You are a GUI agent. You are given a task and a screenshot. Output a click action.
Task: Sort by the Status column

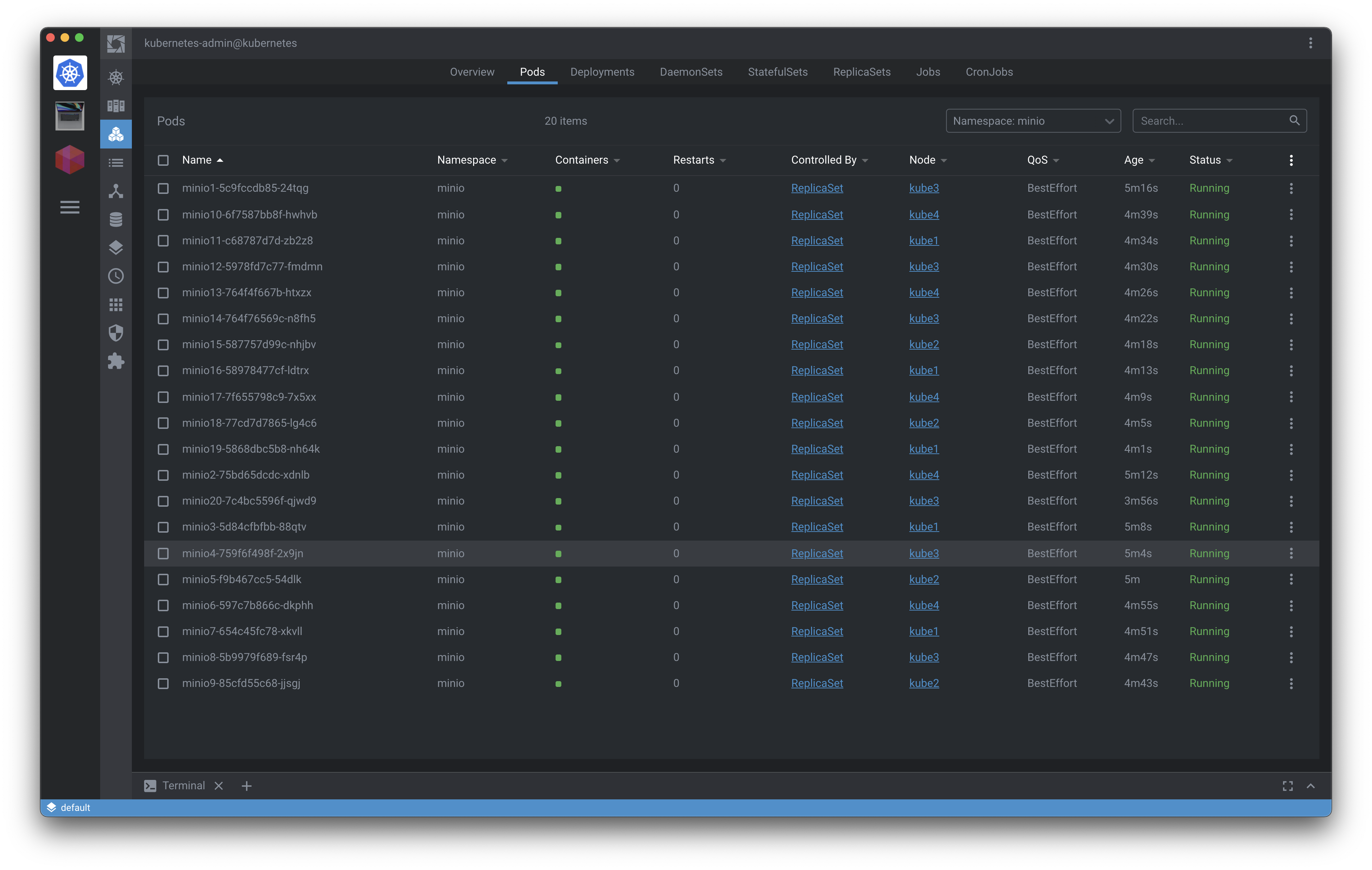(1211, 160)
